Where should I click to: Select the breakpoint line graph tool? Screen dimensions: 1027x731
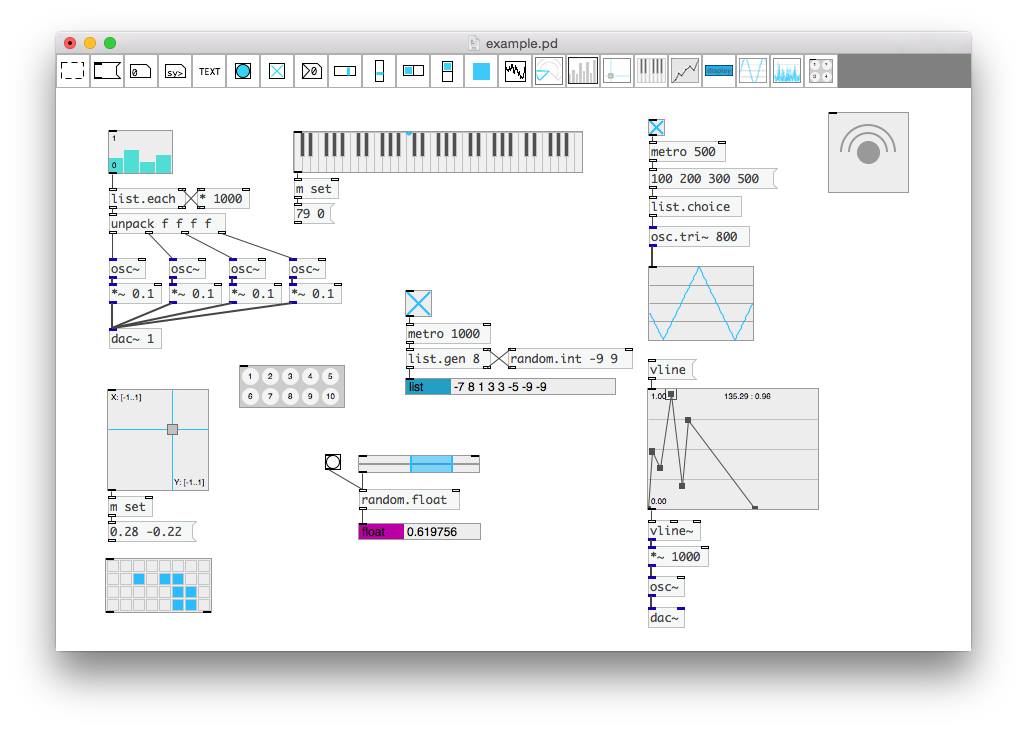coord(685,71)
